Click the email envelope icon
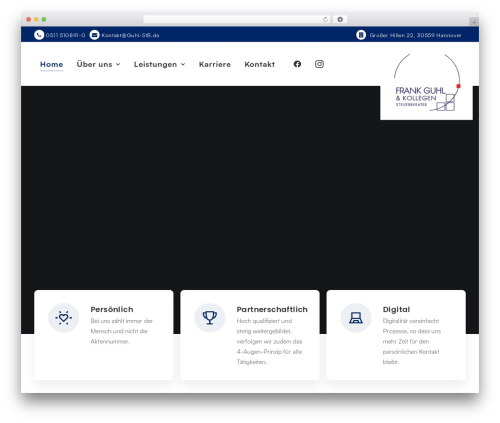 point(95,35)
